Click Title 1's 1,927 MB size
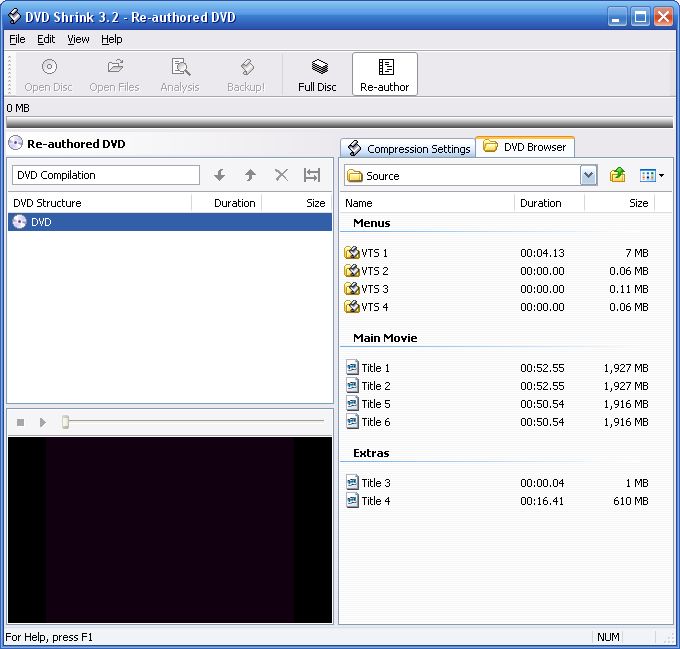This screenshot has height=649, width=680. [626, 368]
